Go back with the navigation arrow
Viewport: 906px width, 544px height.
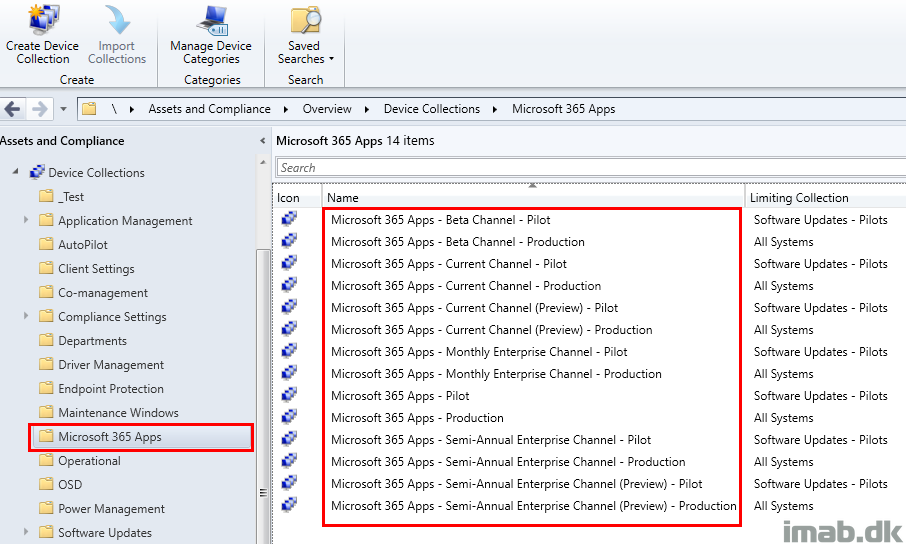click(13, 109)
